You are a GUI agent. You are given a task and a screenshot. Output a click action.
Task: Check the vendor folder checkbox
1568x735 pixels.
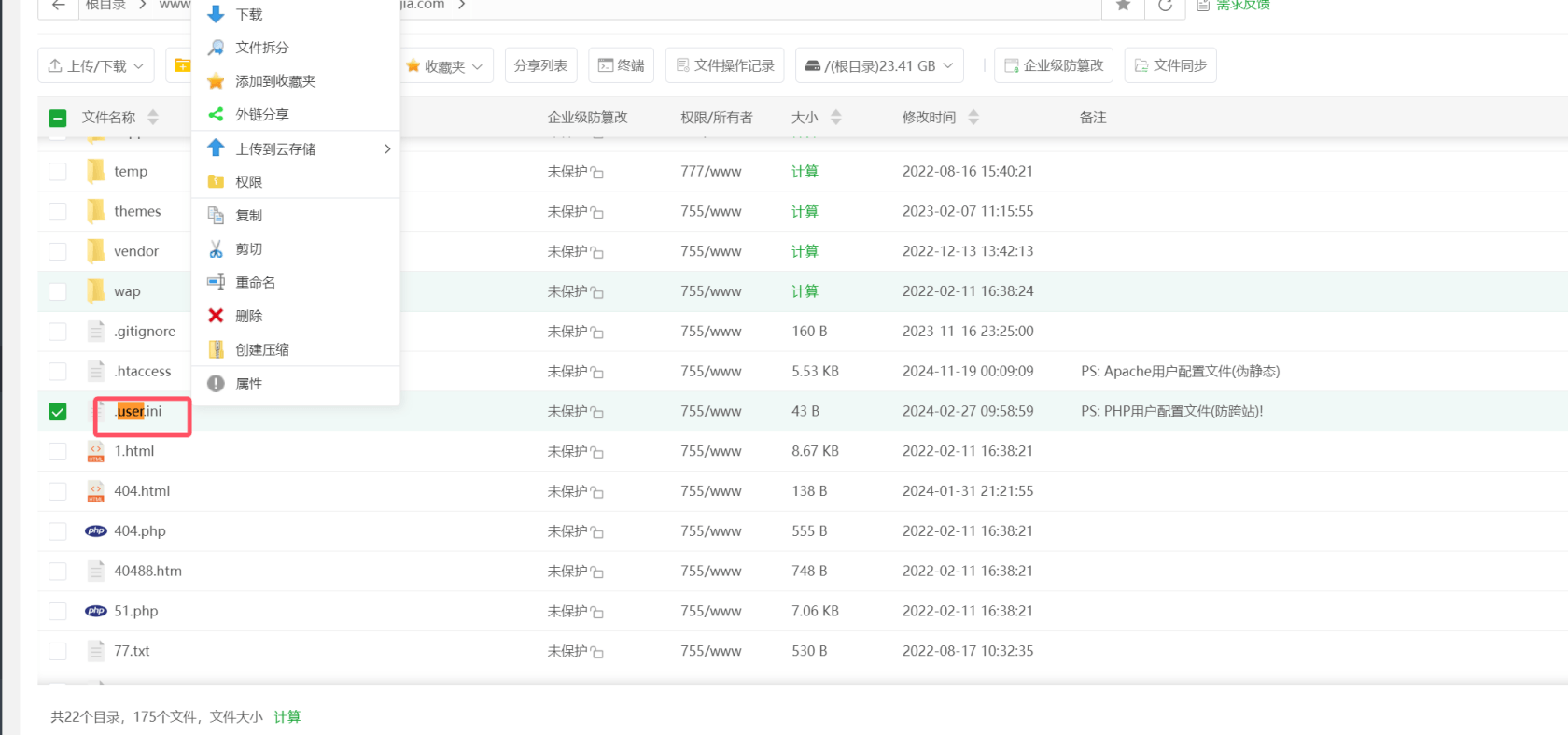pyautogui.click(x=58, y=251)
